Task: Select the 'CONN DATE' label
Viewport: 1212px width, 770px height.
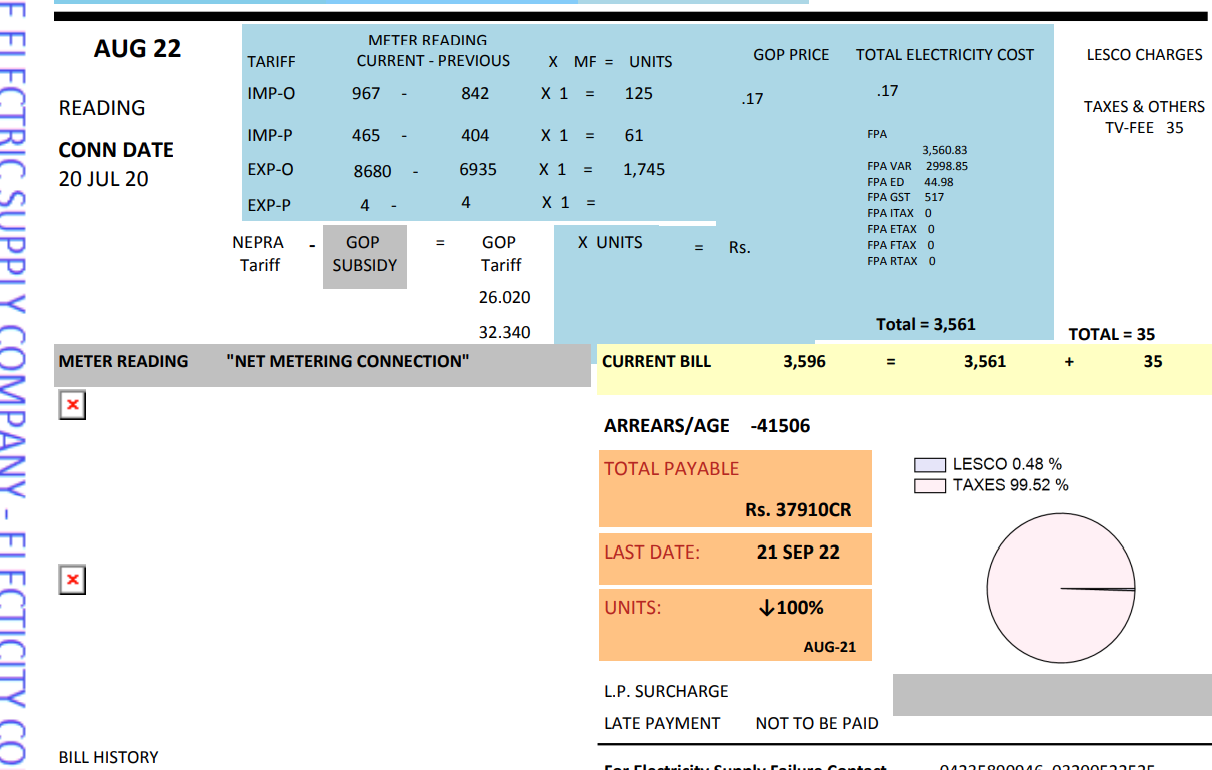Action: click(116, 150)
